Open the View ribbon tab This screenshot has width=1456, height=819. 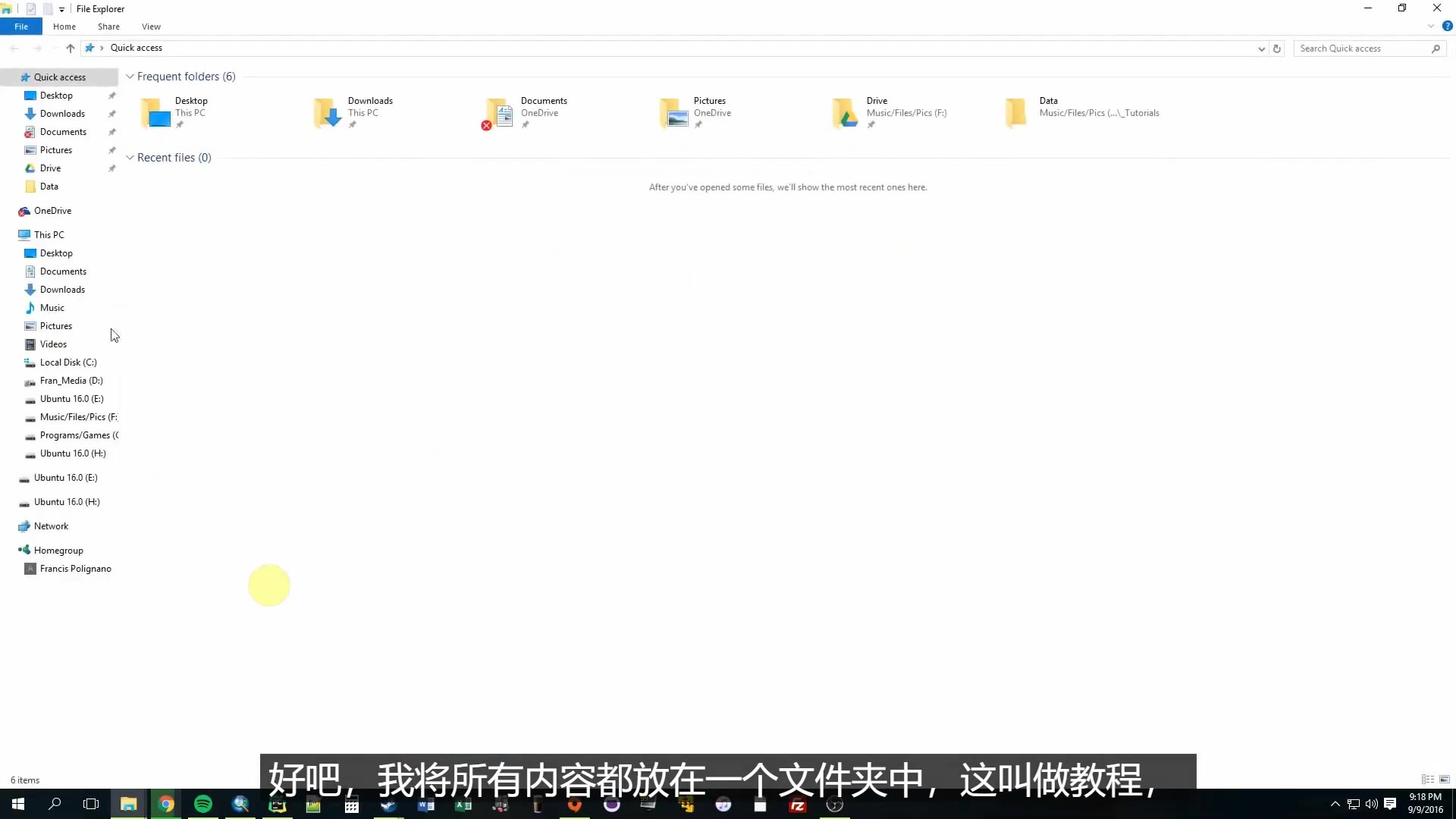(x=151, y=27)
